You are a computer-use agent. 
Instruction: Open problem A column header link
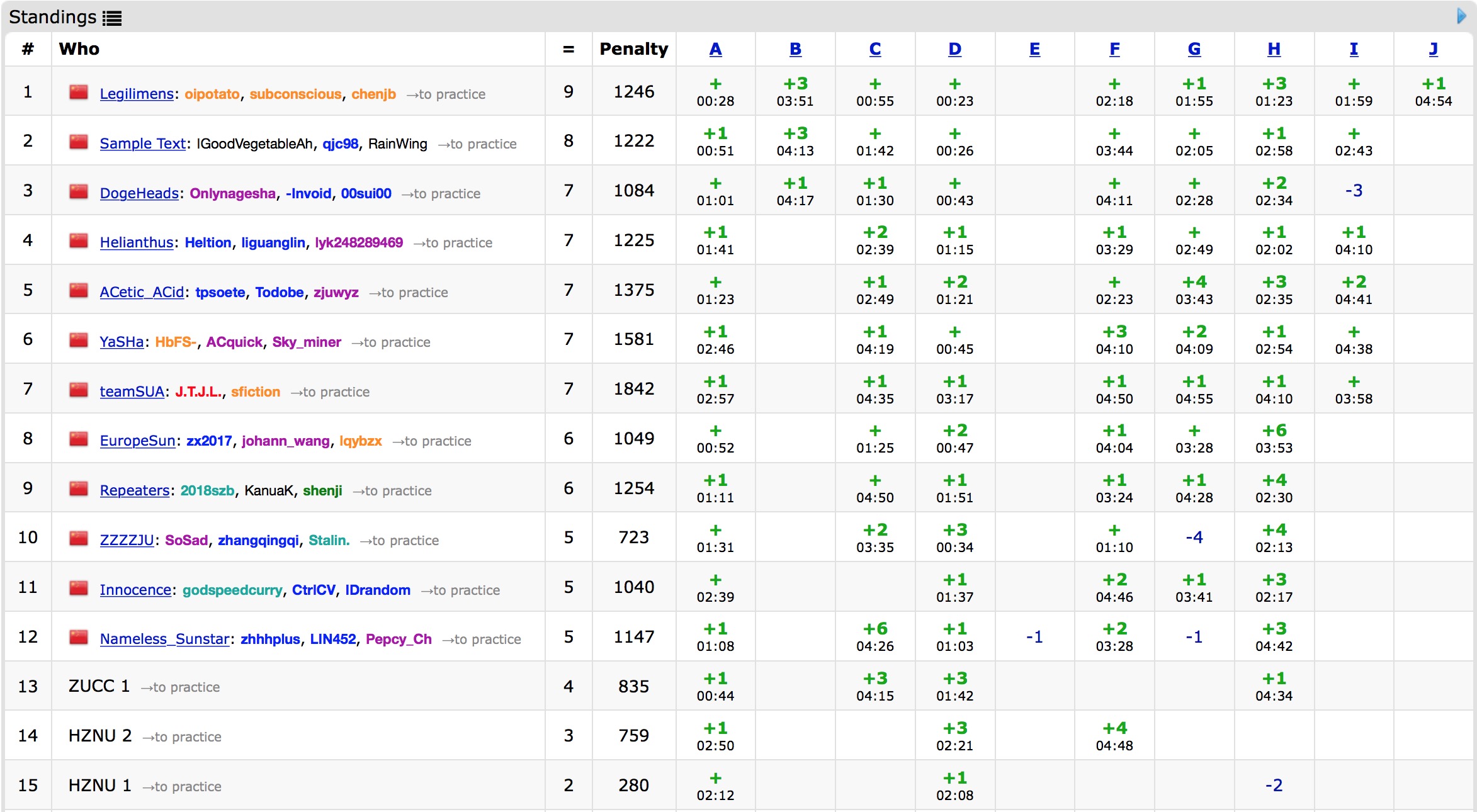click(x=715, y=49)
